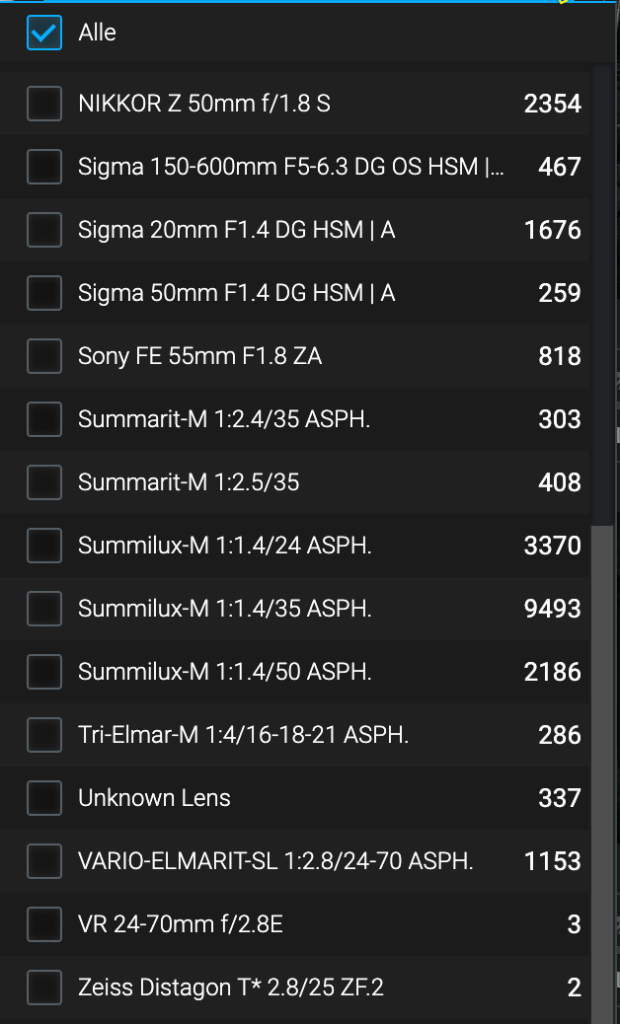Check Tri-Elmar-M 1:4/16-18-21 ASPH. box
Image resolution: width=620 pixels, height=1024 pixels.
coord(44,735)
